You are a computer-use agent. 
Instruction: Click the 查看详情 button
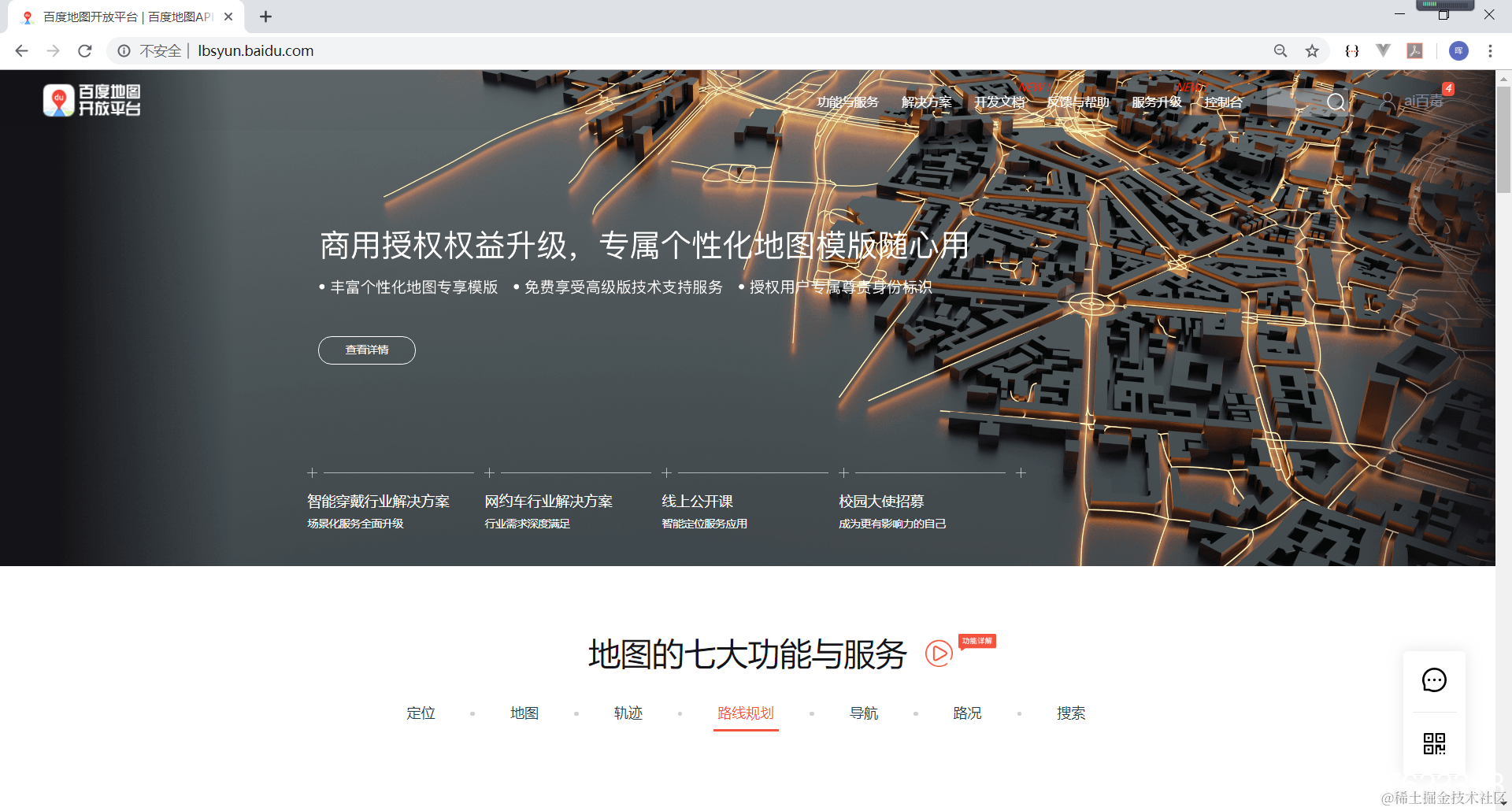[366, 350]
